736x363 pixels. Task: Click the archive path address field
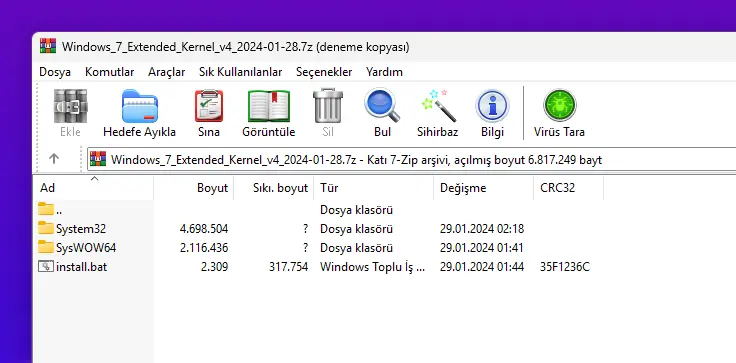click(412, 160)
